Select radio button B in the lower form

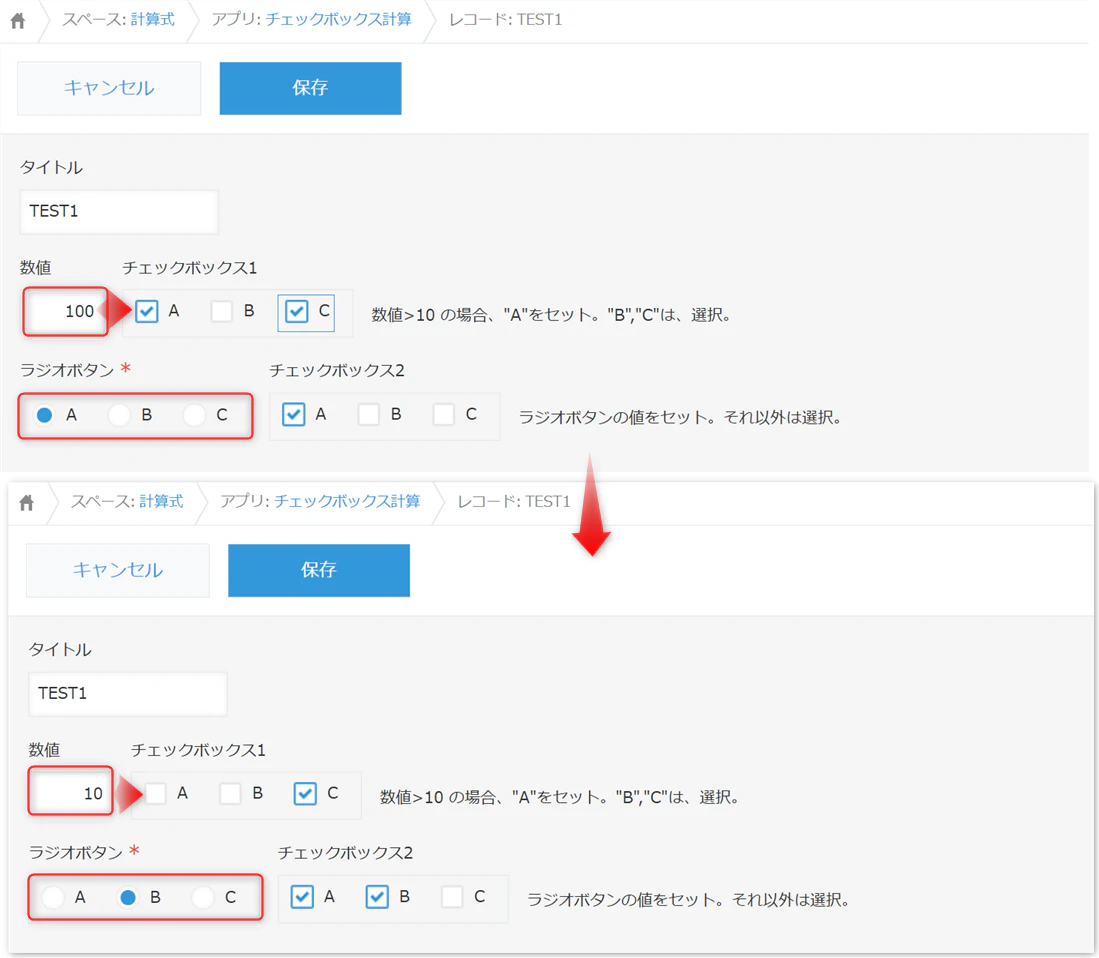128,898
